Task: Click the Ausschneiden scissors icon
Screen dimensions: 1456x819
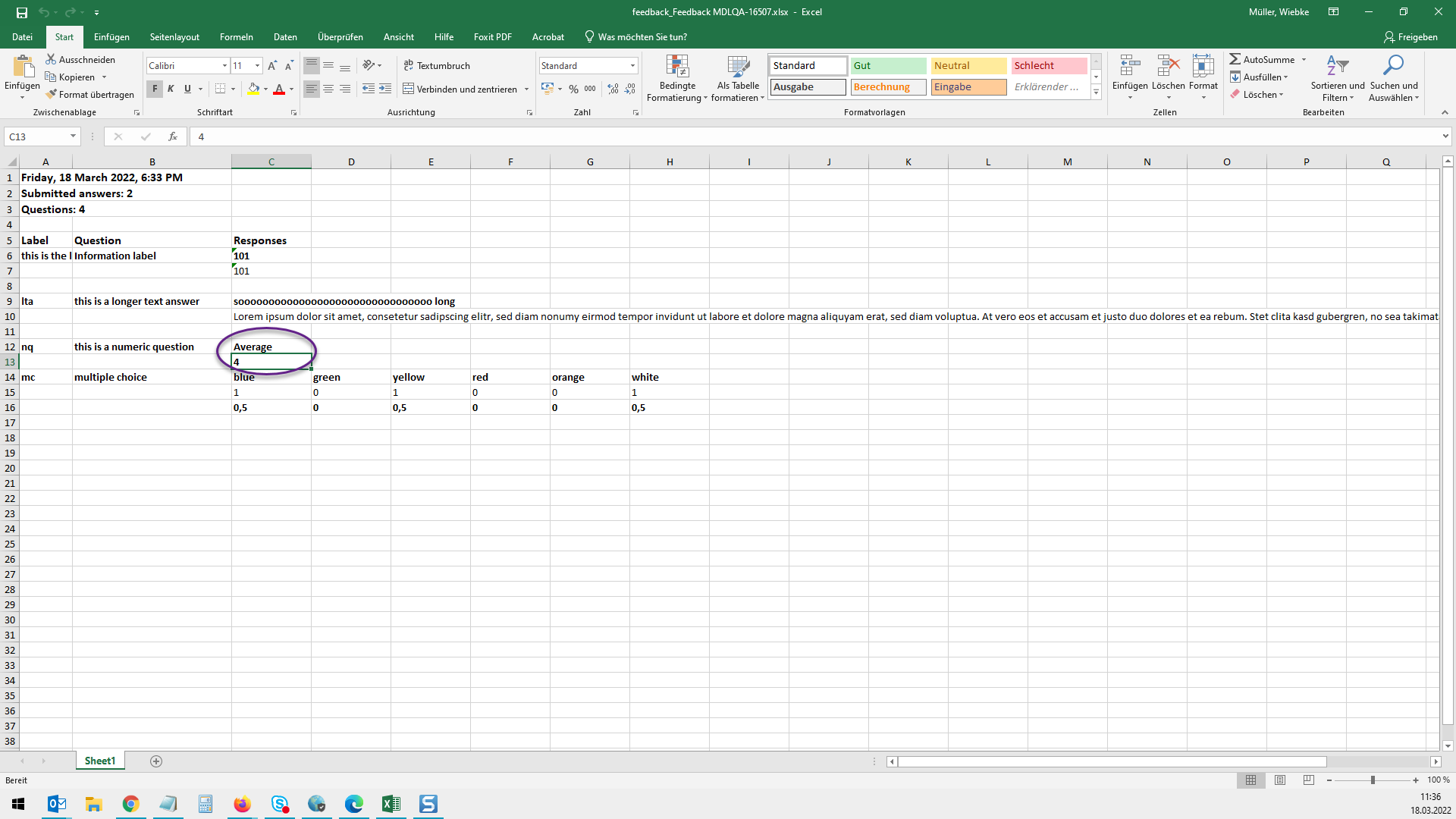Action: [51, 59]
